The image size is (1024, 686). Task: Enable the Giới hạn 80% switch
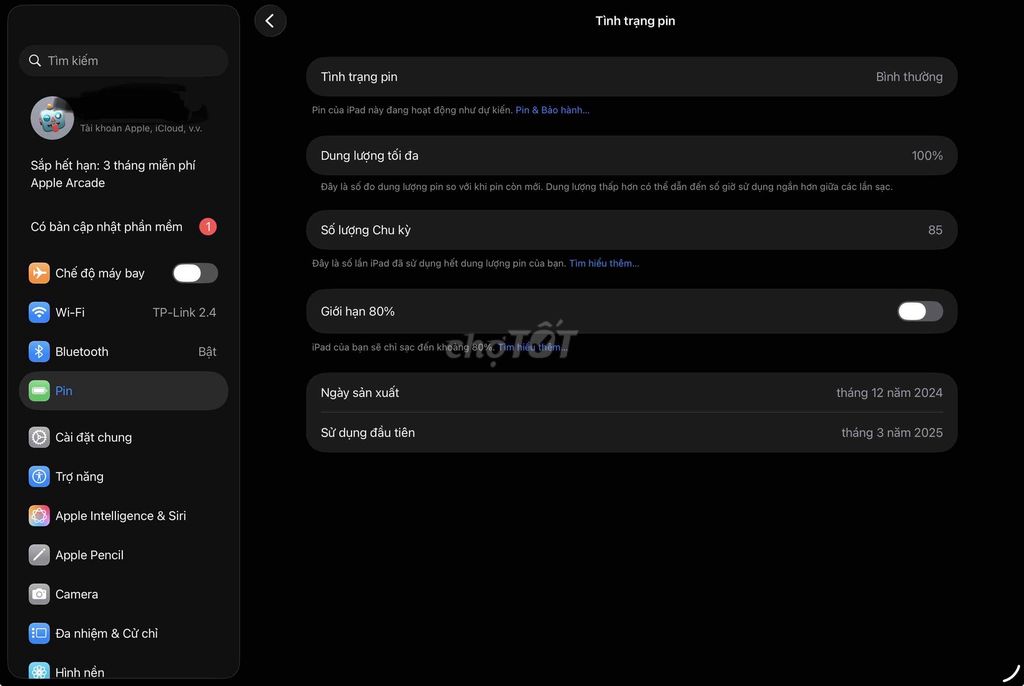pos(919,311)
